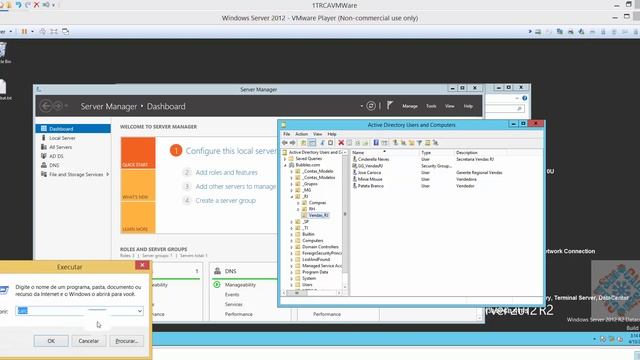Select Dashboard in Server Manager sidebar
640x360 pixels.
coord(73,129)
